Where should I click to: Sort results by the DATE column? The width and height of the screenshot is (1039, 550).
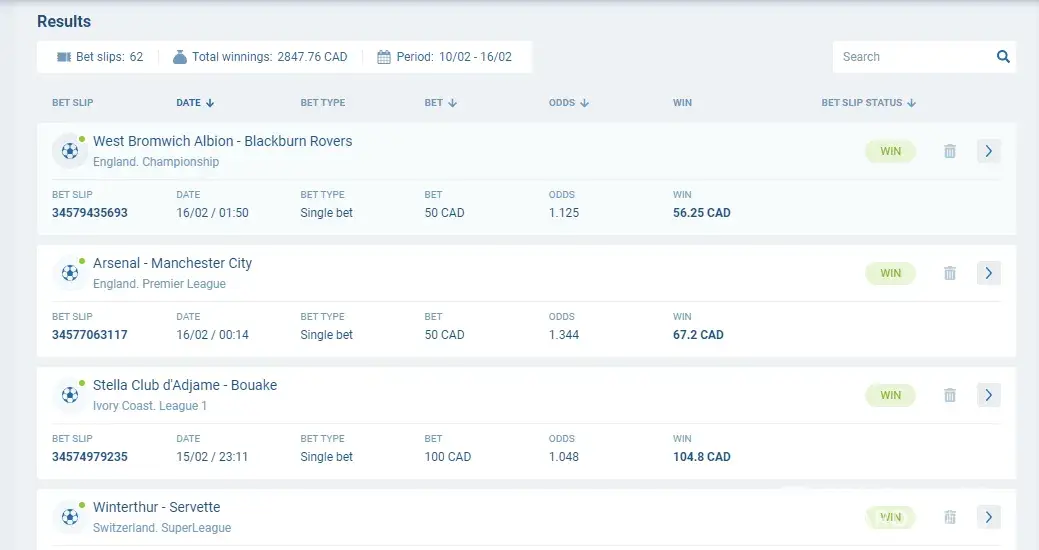pyautogui.click(x=195, y=103)
